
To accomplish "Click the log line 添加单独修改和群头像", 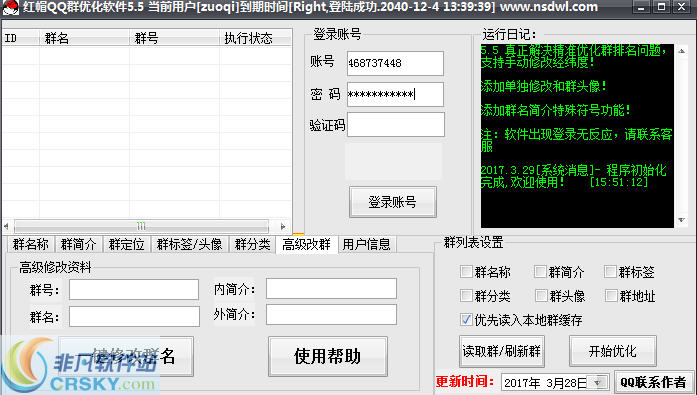I will [543, 86].
